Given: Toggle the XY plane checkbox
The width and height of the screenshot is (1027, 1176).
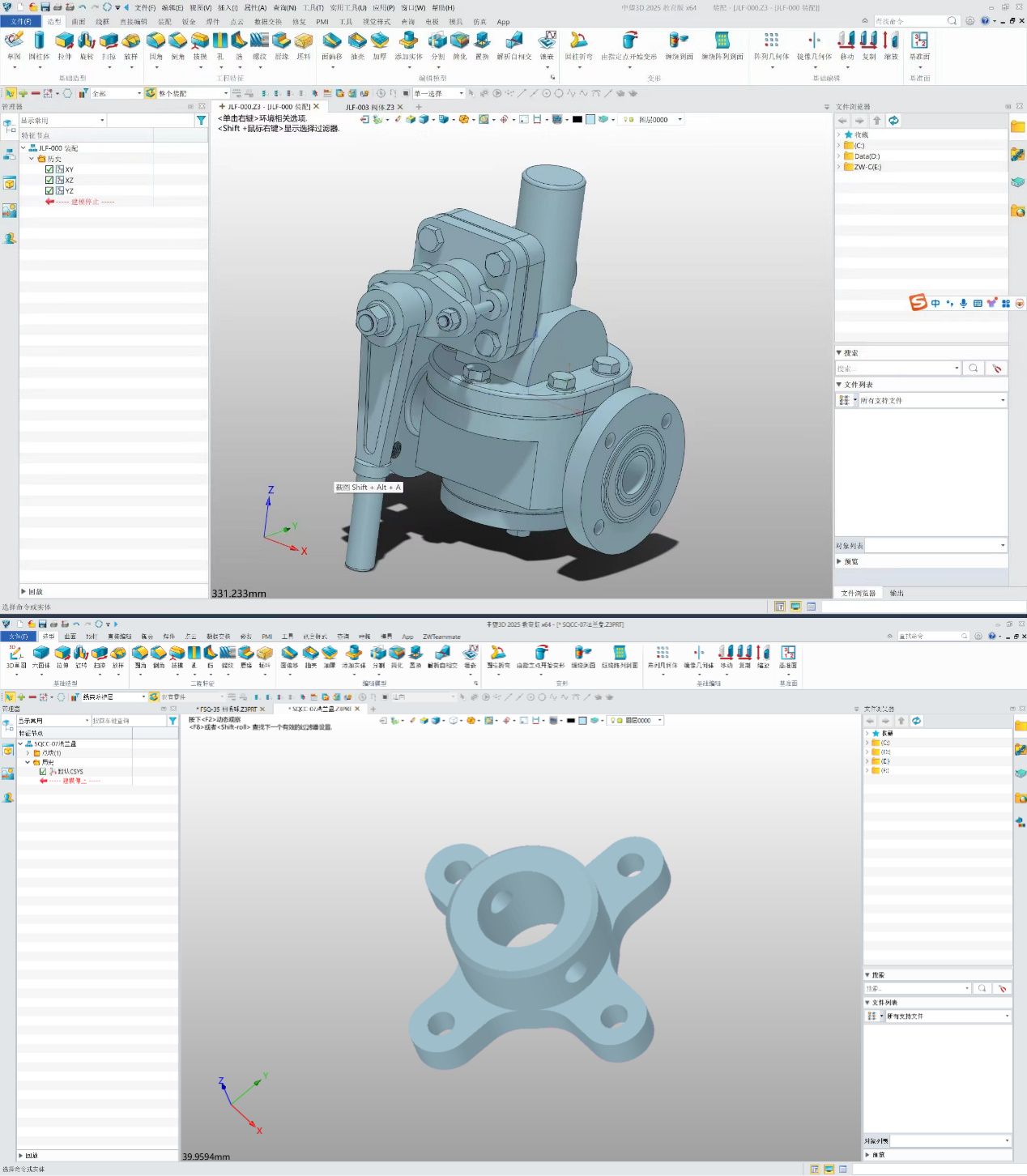Looking at the screenshot, I should [x=49, y=169].
